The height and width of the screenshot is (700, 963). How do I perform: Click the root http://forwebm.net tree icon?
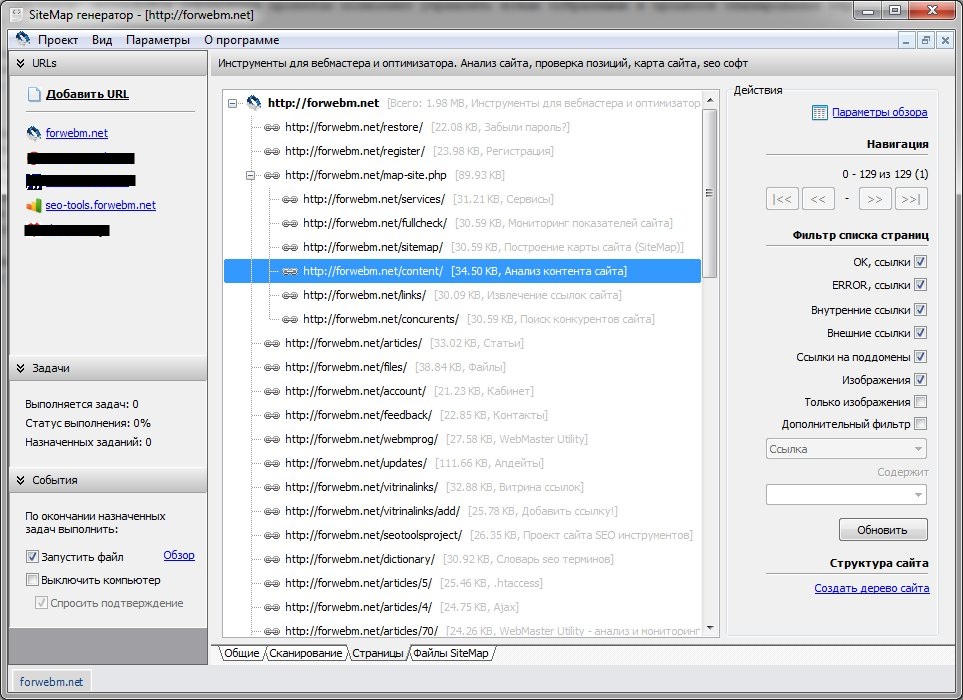(253, 103)
